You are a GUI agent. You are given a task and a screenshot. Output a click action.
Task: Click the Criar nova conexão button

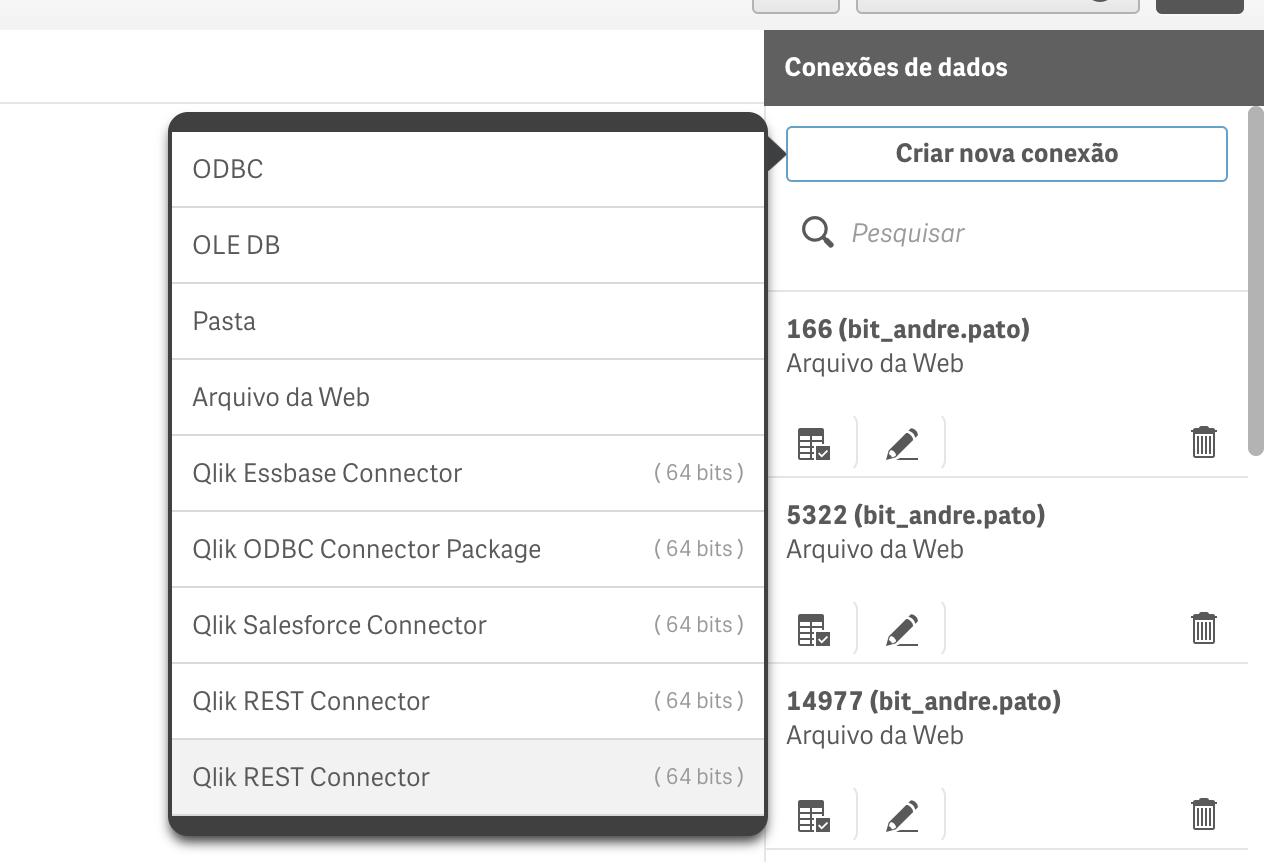(x=1006, y=154)
